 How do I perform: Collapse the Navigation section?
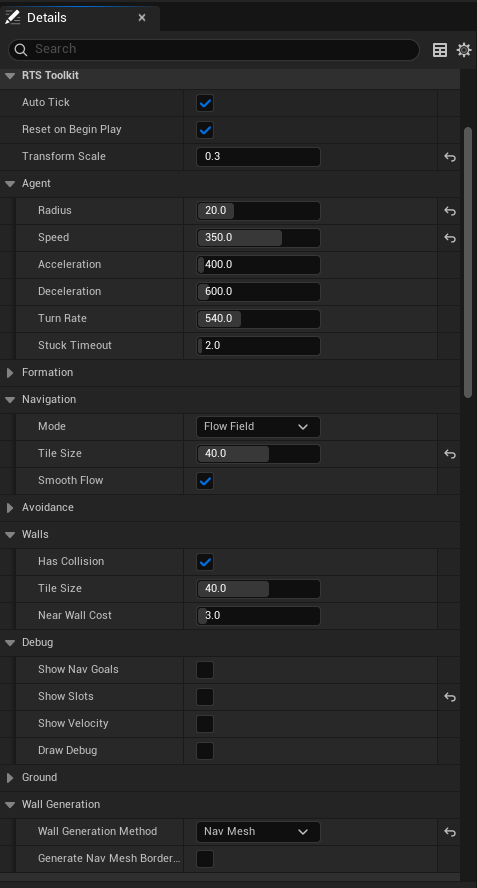10,400
